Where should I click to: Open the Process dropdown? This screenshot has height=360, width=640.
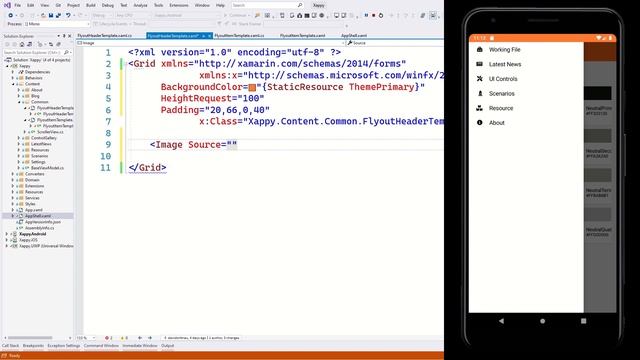click(x=57, y=24)
